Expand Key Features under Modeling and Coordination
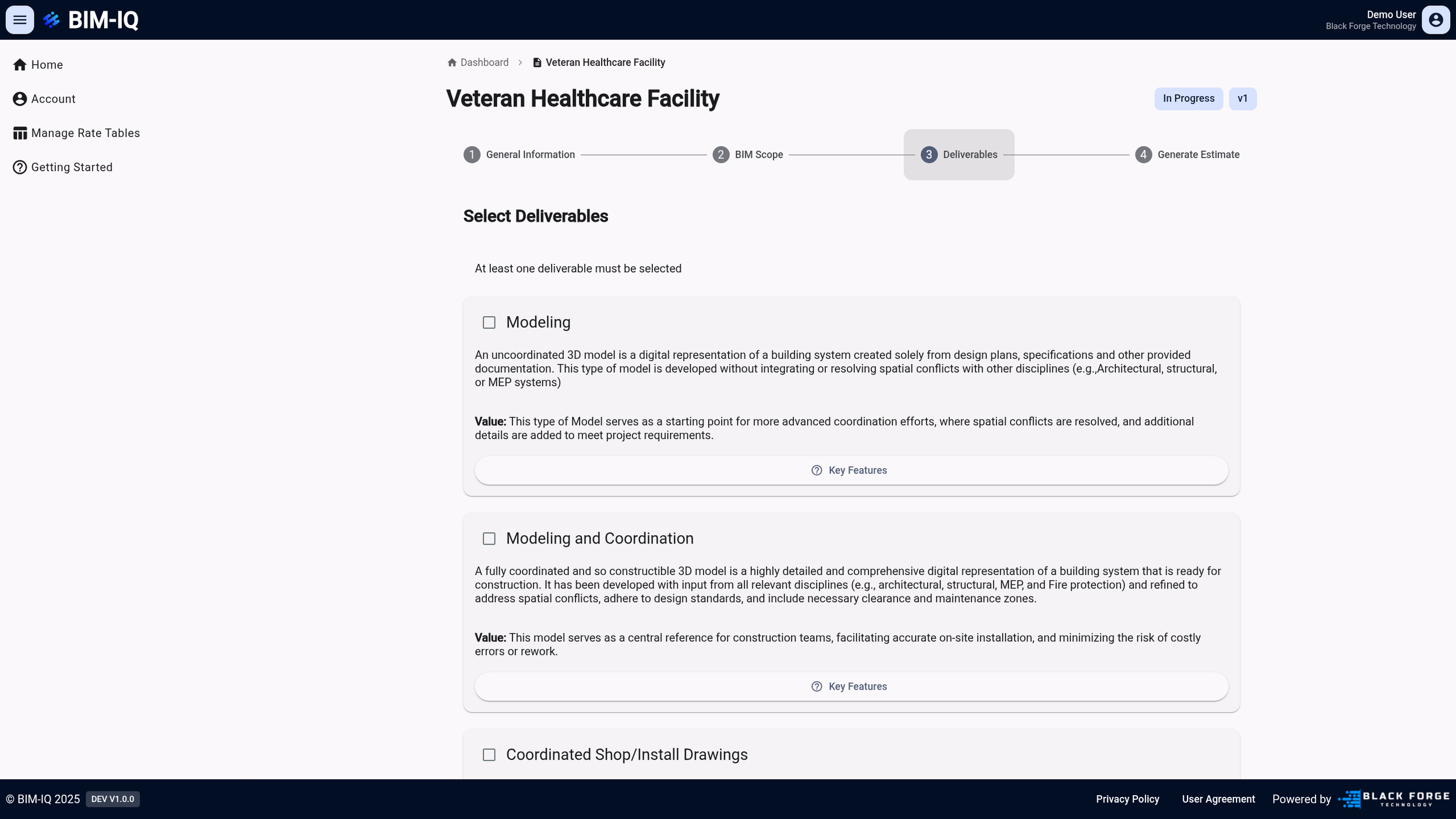 [851, 687]
